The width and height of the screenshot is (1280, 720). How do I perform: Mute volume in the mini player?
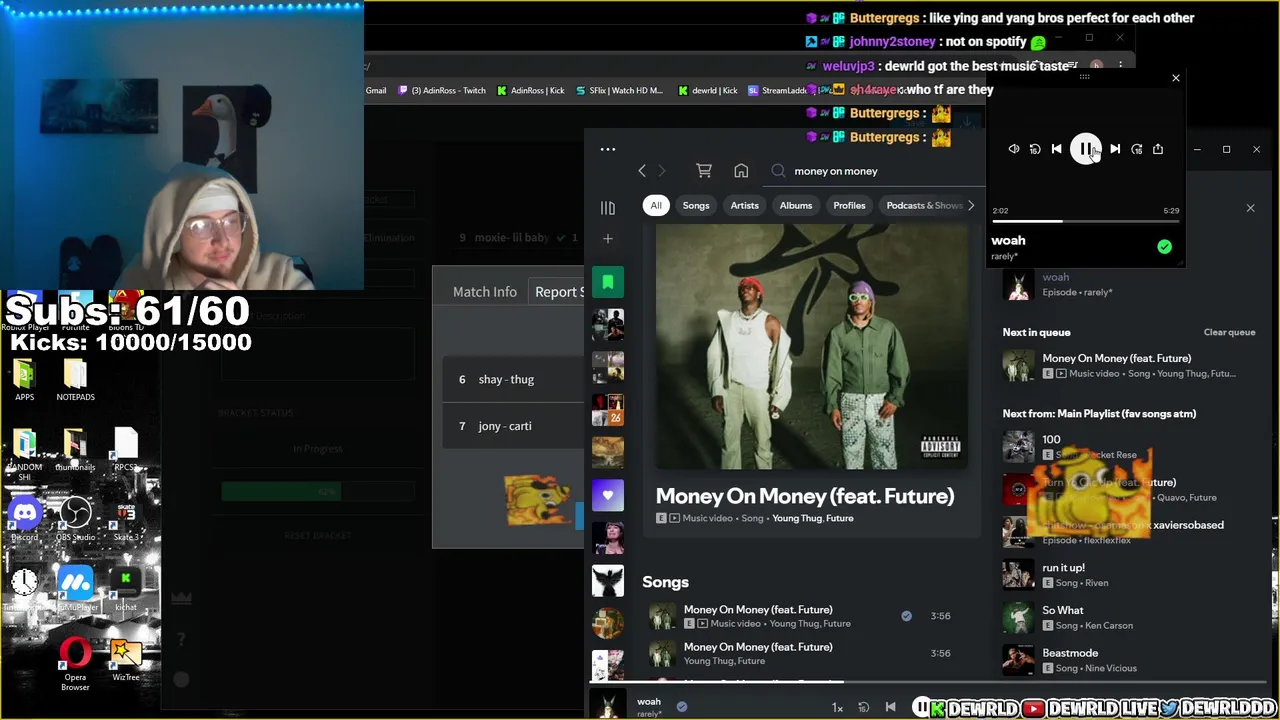click(x=1014, y=149)
